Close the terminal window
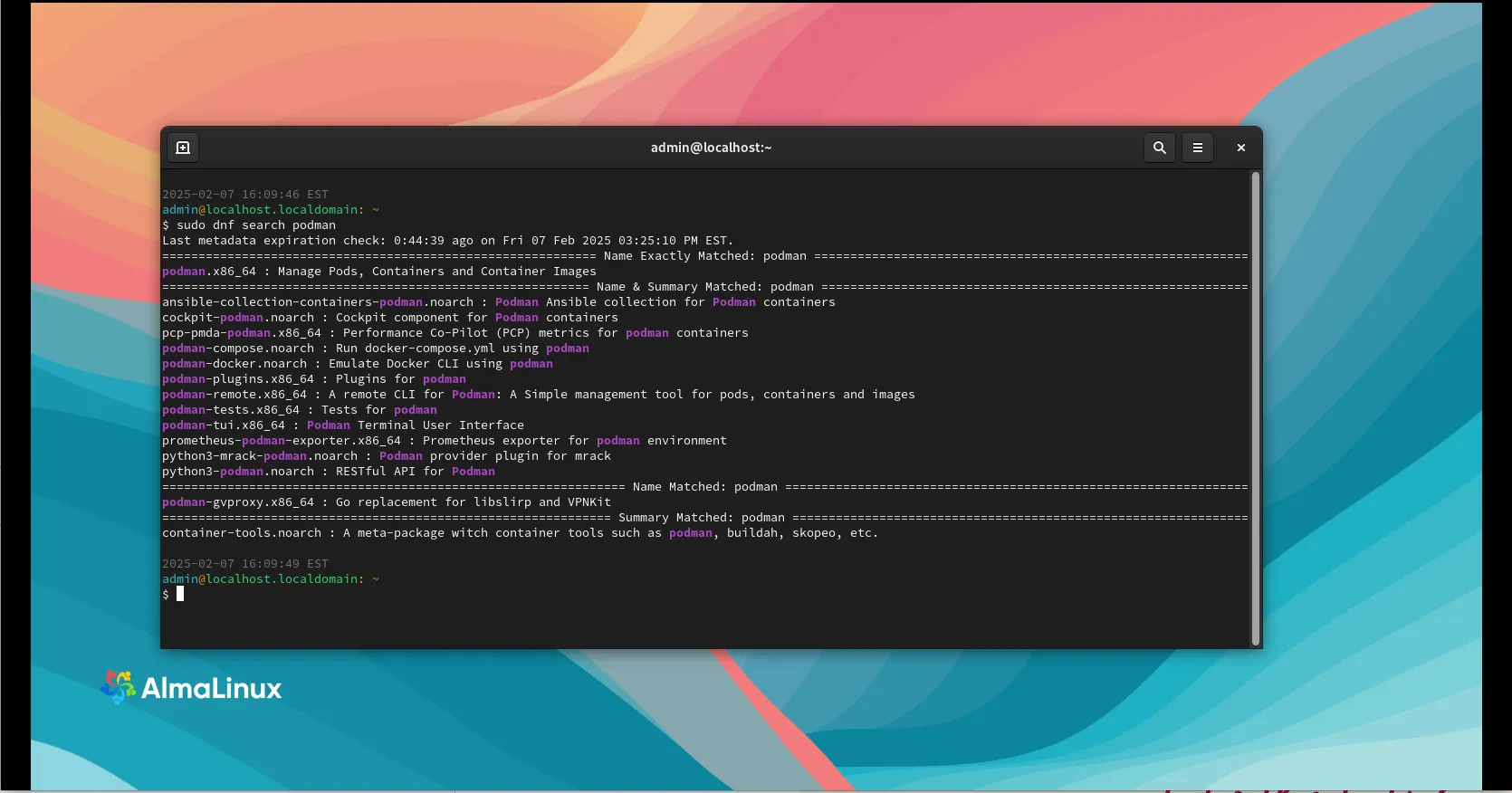Screen dimensions: 1512x793 tap(1241, 148)
